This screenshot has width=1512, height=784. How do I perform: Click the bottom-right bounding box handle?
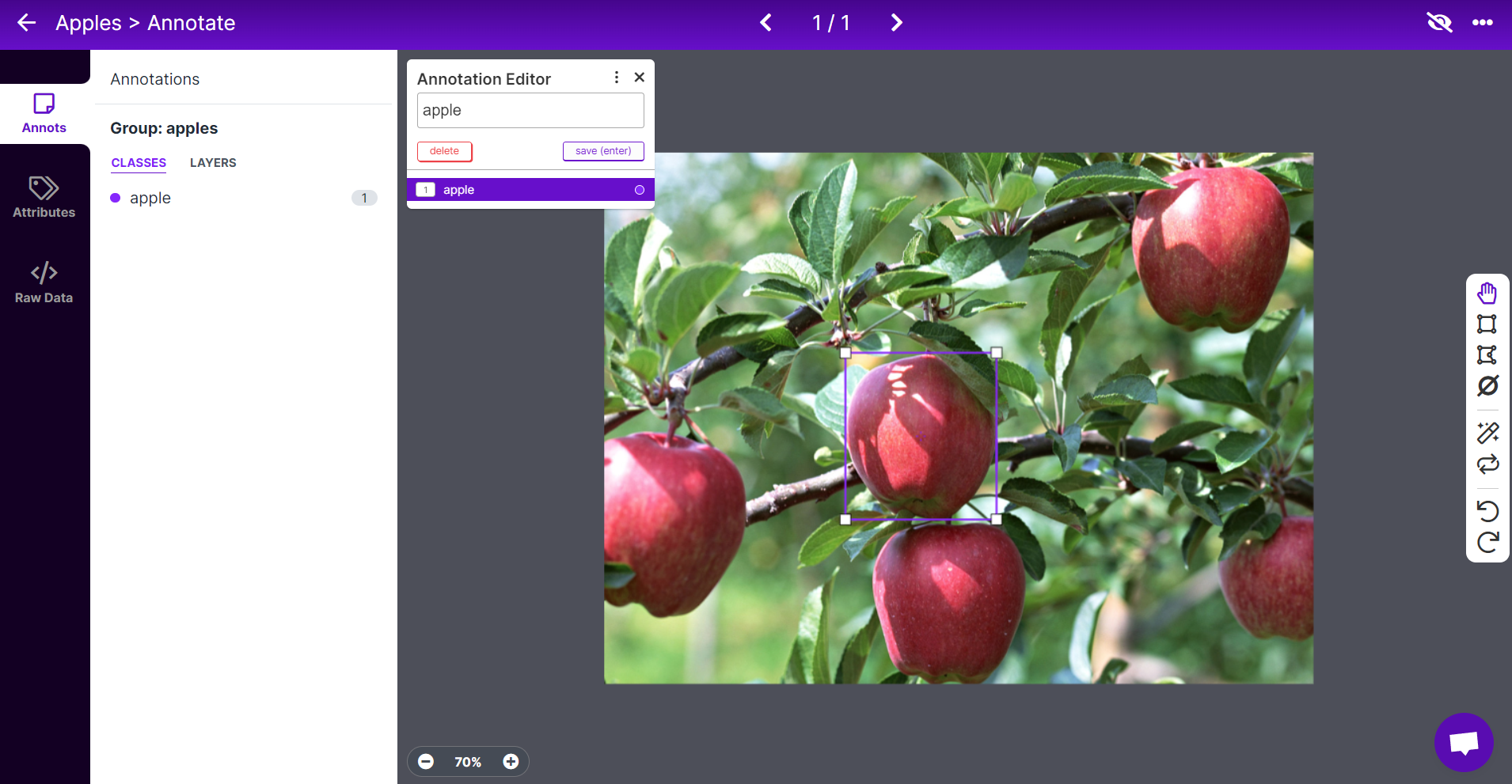[x=997, y=520]
